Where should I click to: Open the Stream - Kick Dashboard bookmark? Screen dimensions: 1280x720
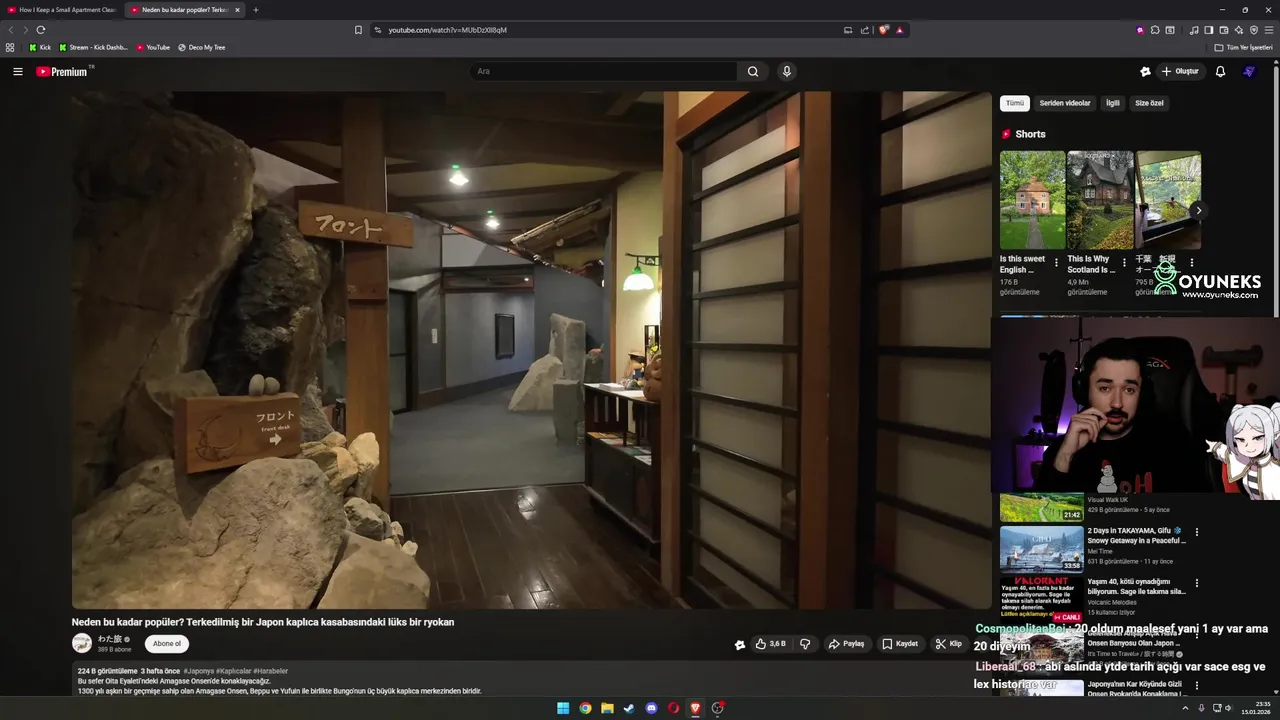tap(93, 47)
